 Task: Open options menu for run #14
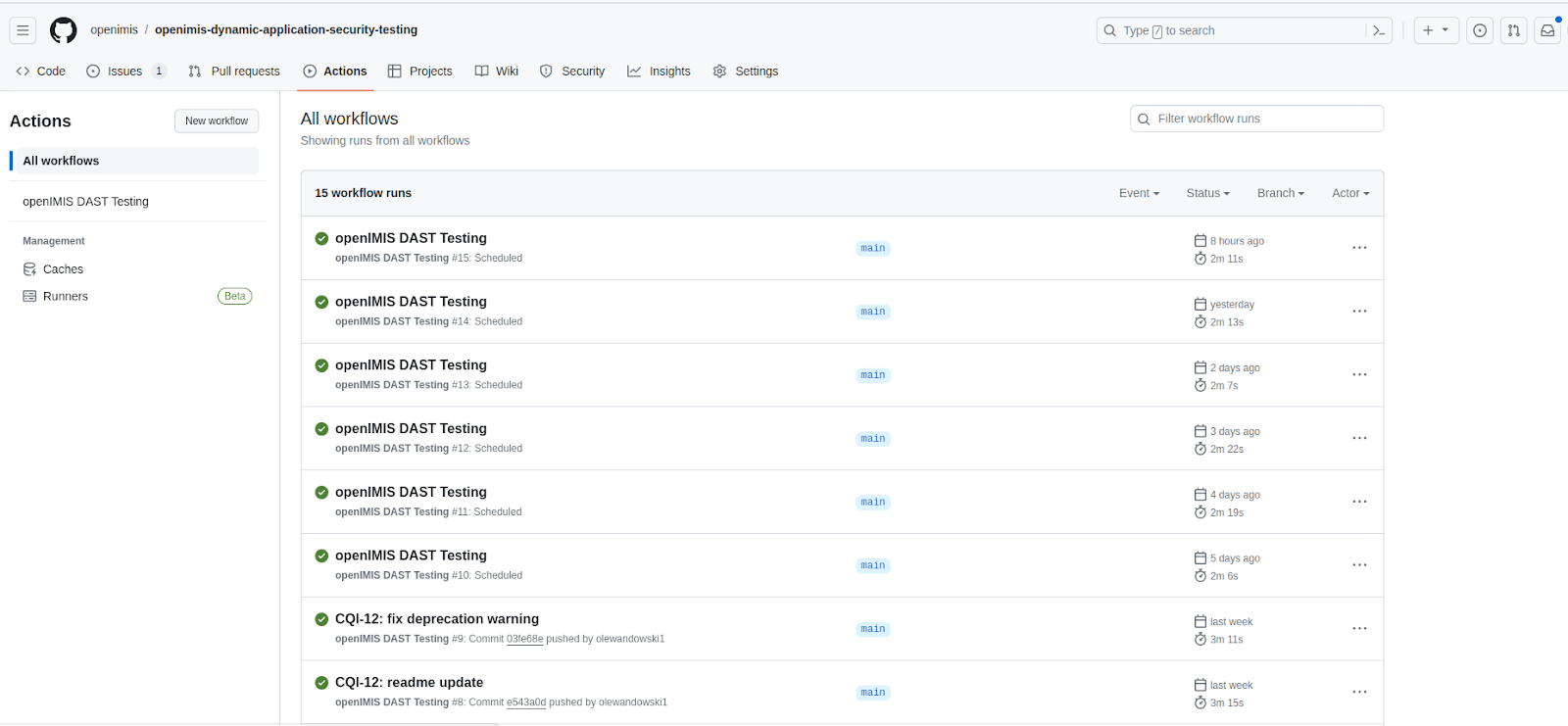coord(1359,312)
